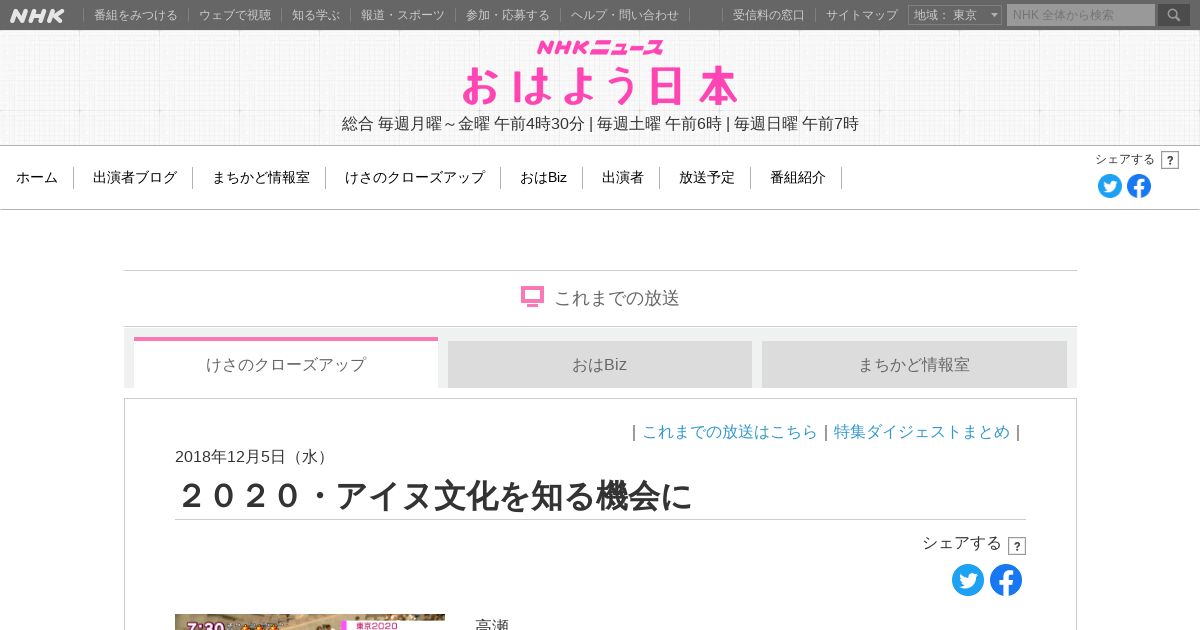Click the NHK全体から検索 search field

tap(1081, 15)
